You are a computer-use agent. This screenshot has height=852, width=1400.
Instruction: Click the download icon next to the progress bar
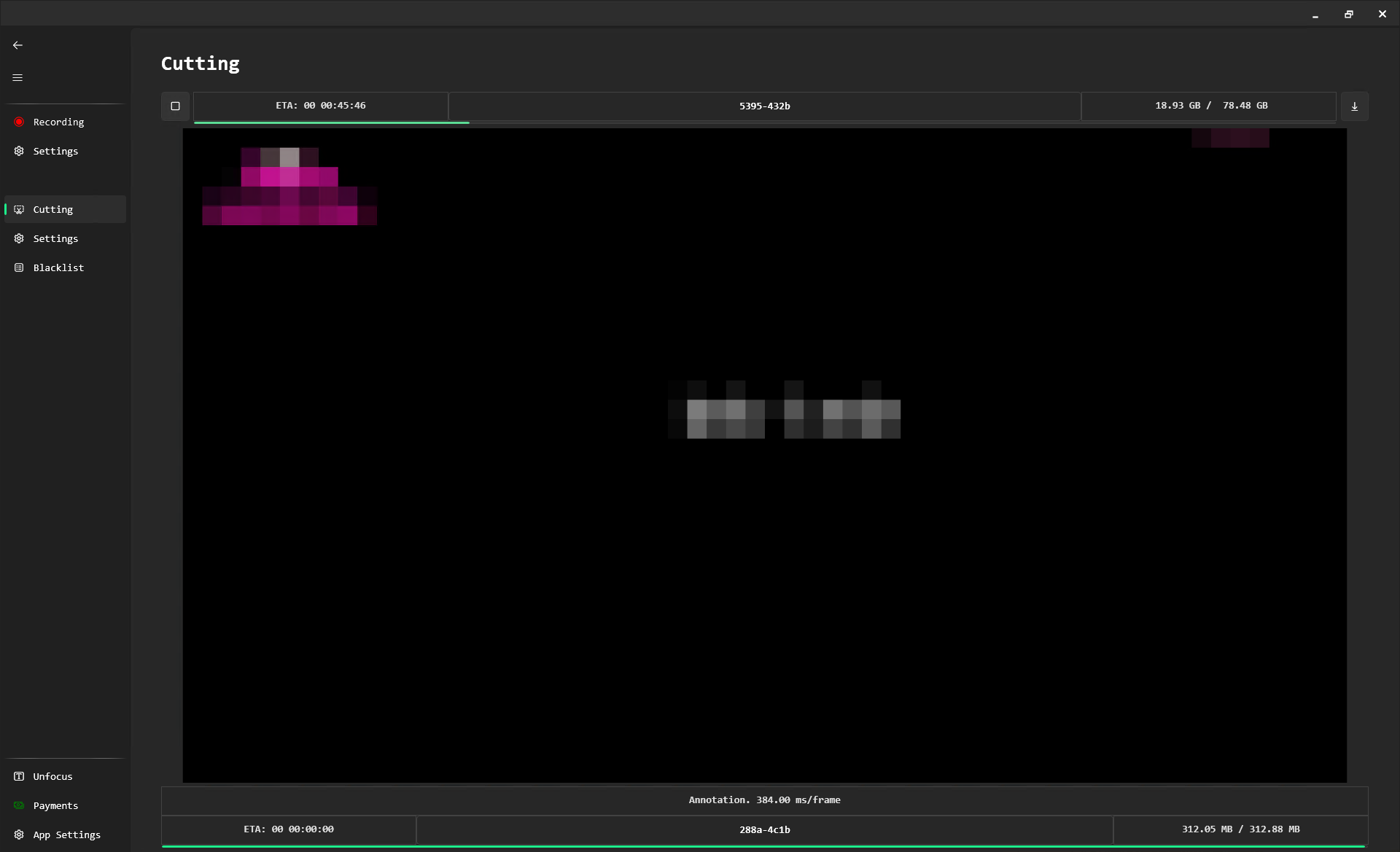click(1355, 106)
